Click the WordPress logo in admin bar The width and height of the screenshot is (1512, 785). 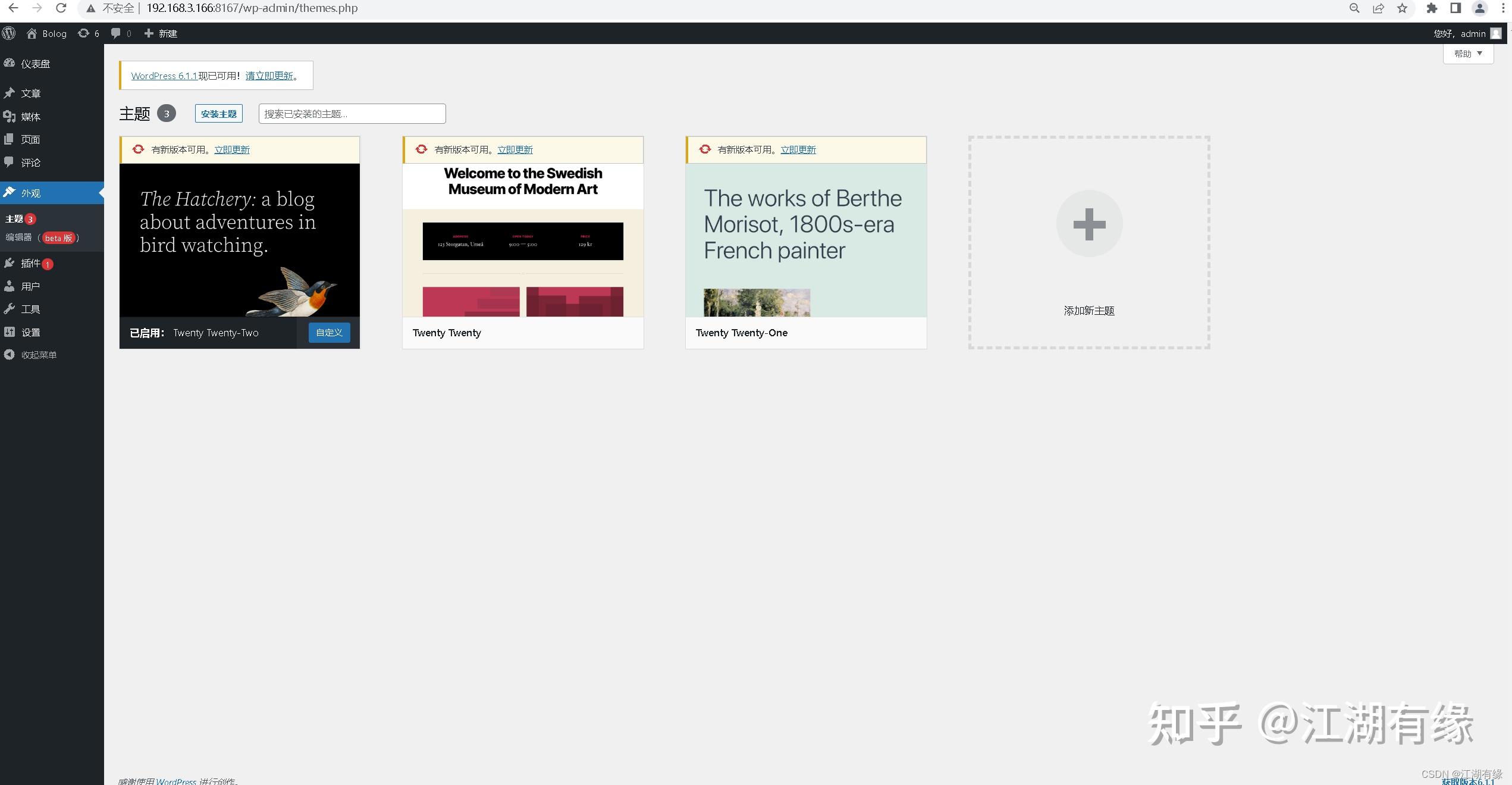coord(9,33)
